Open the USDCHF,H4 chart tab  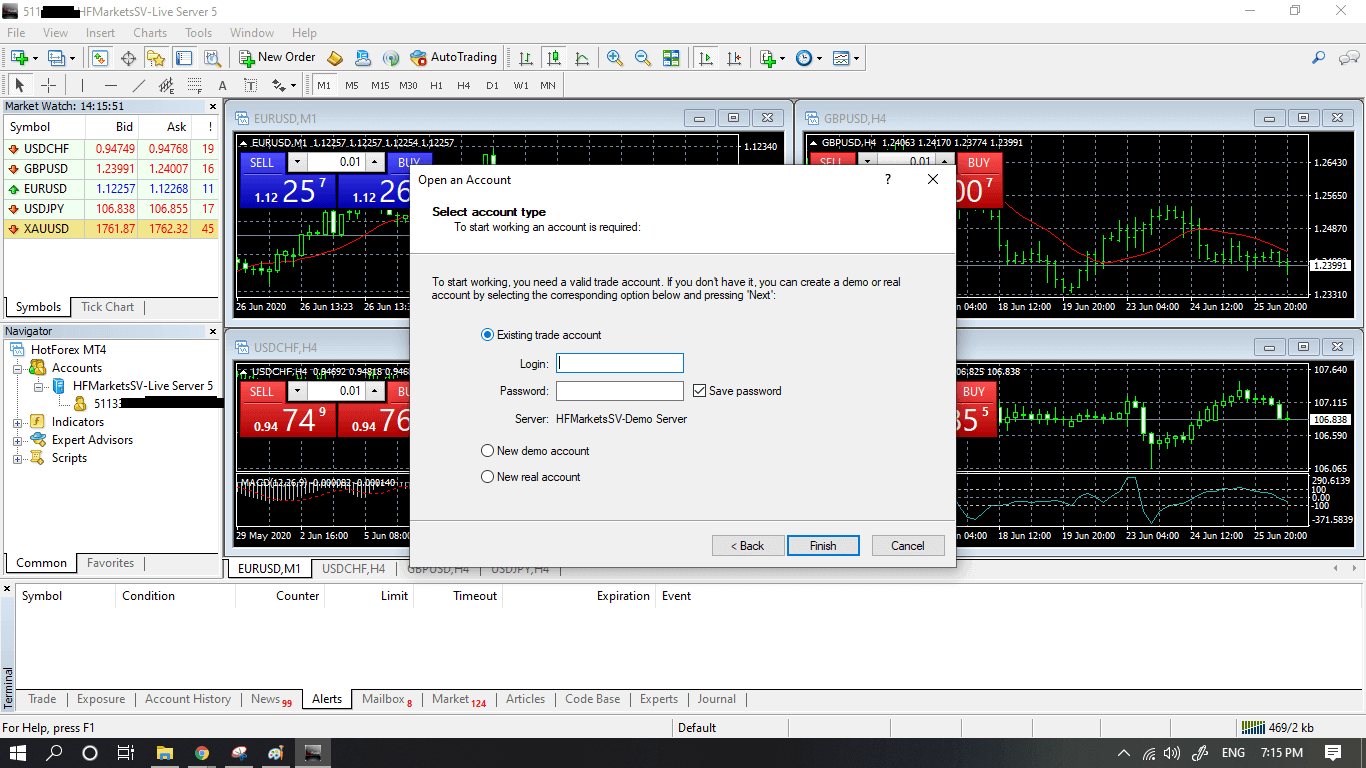tap(354, 569)
